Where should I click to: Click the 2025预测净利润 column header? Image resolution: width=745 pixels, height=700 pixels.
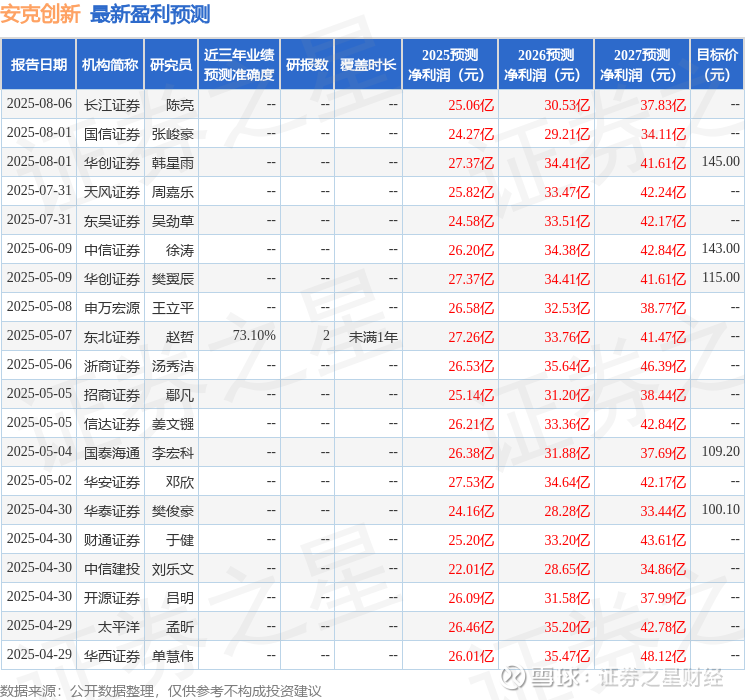tap(450, 65)
